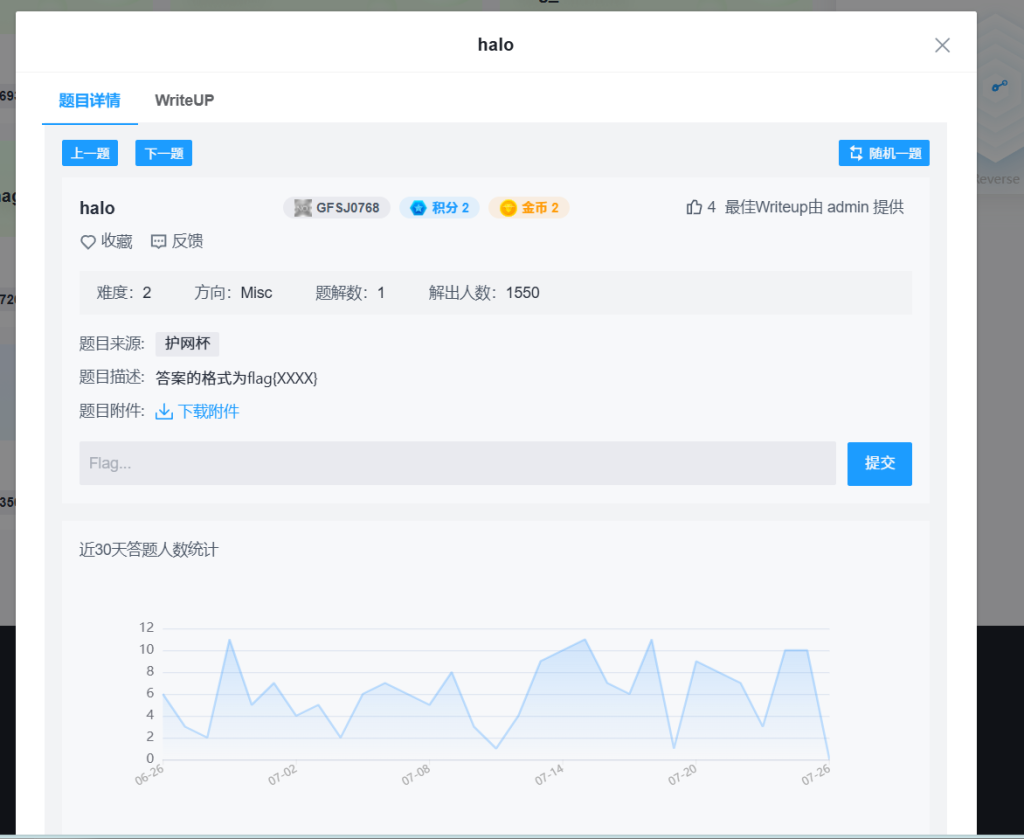The width and height of the screenshot is (1024, 839).
Task: Select the 题目详情 tab
Action: click(89, 100)
